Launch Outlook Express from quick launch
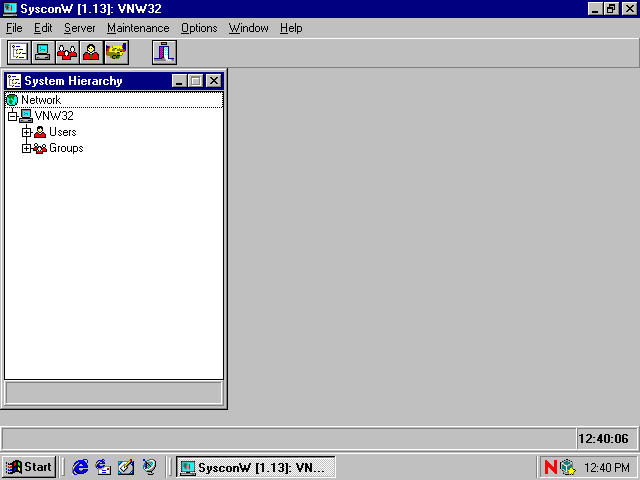The image size is (640, 480). (103, 467)
